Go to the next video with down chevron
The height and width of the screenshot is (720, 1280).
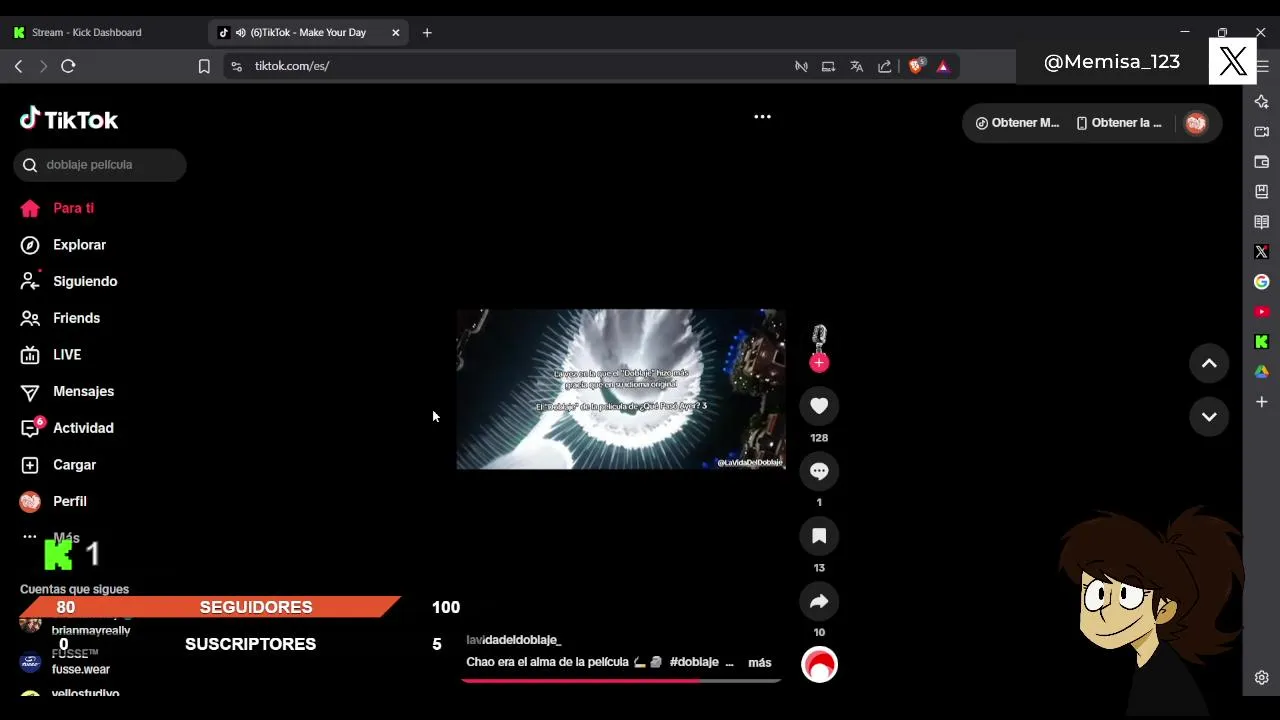pyautogui.click(x=1209, y=417)
